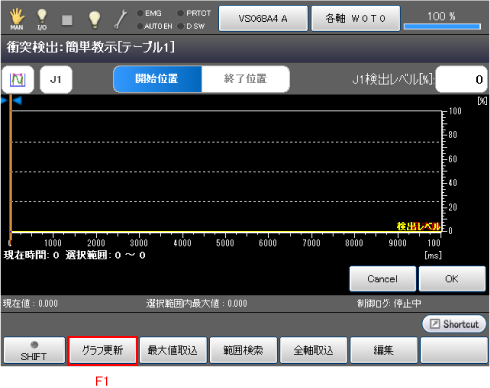This screenshot has height=388, width=490.
Task: Click the PRTCT indicator lamp
Action: coord(180,13)
